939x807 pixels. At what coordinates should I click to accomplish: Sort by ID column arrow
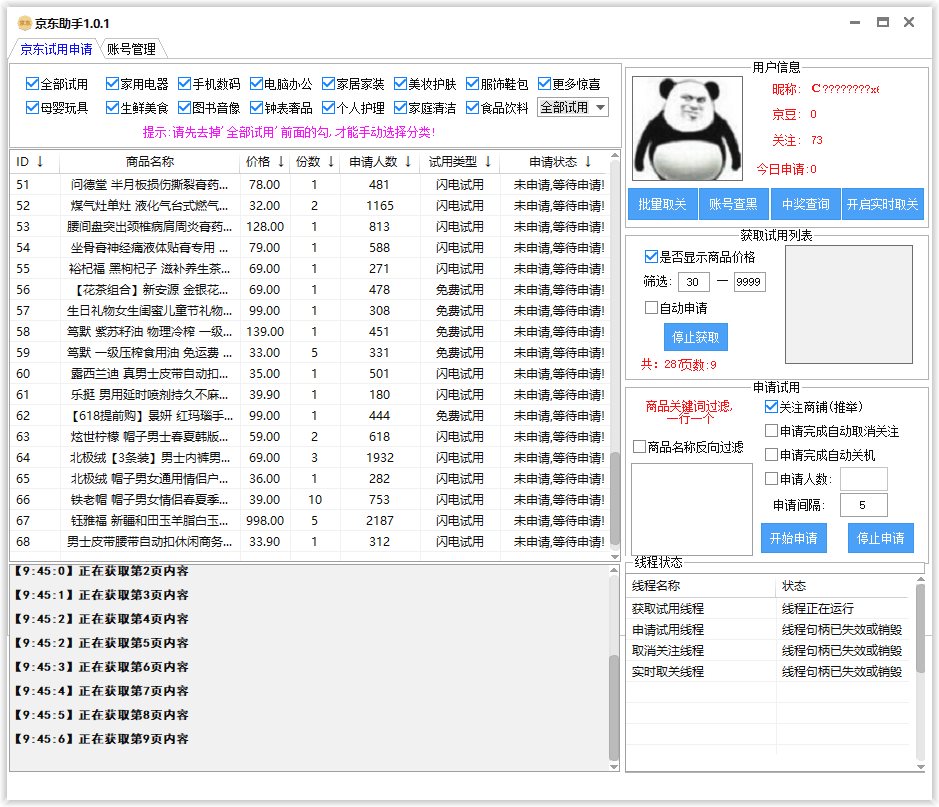(x=40, y=162)
